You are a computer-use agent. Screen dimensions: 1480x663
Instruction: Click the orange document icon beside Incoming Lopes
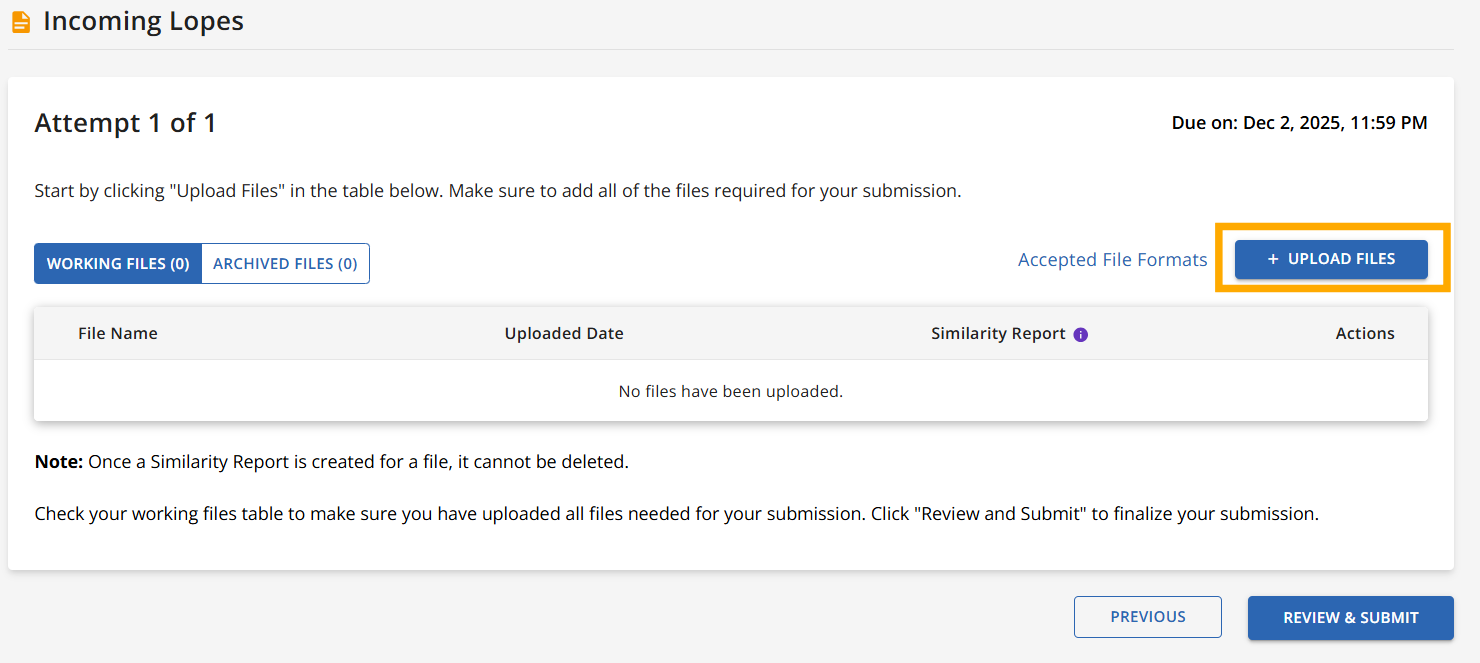[20, 21]
